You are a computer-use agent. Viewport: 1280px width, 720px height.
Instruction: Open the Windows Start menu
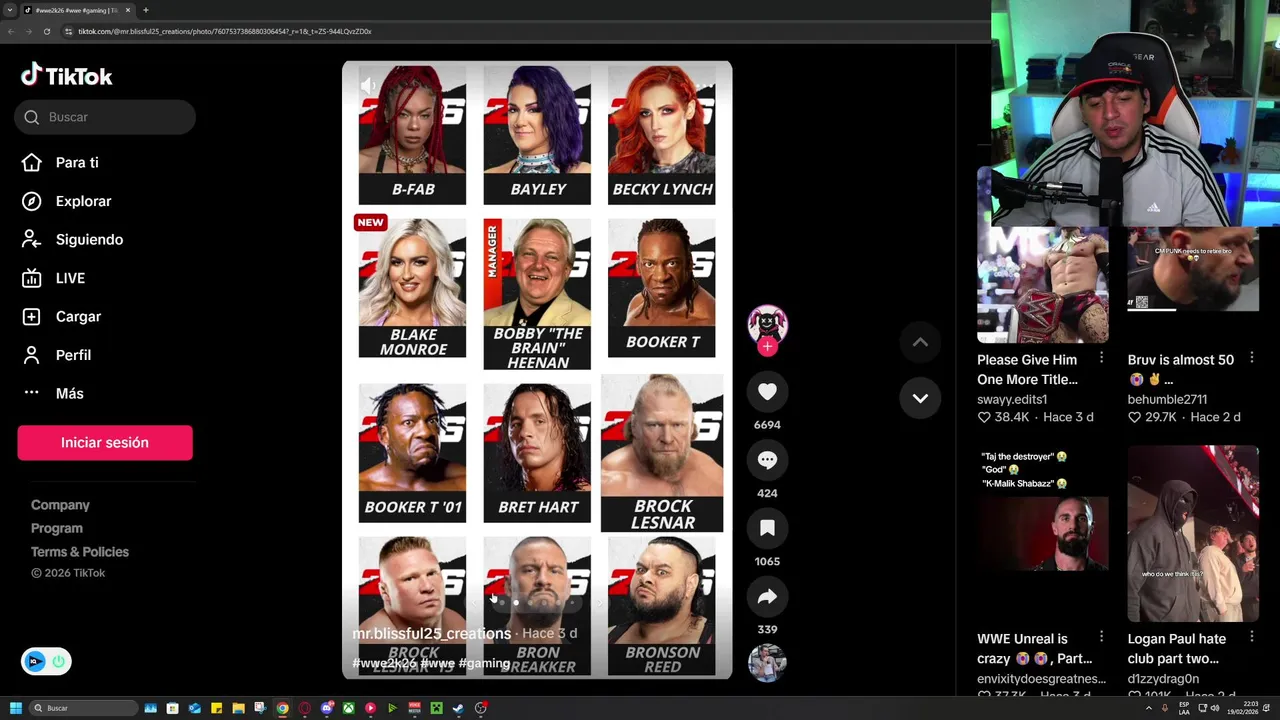click(x=15, y=708)
